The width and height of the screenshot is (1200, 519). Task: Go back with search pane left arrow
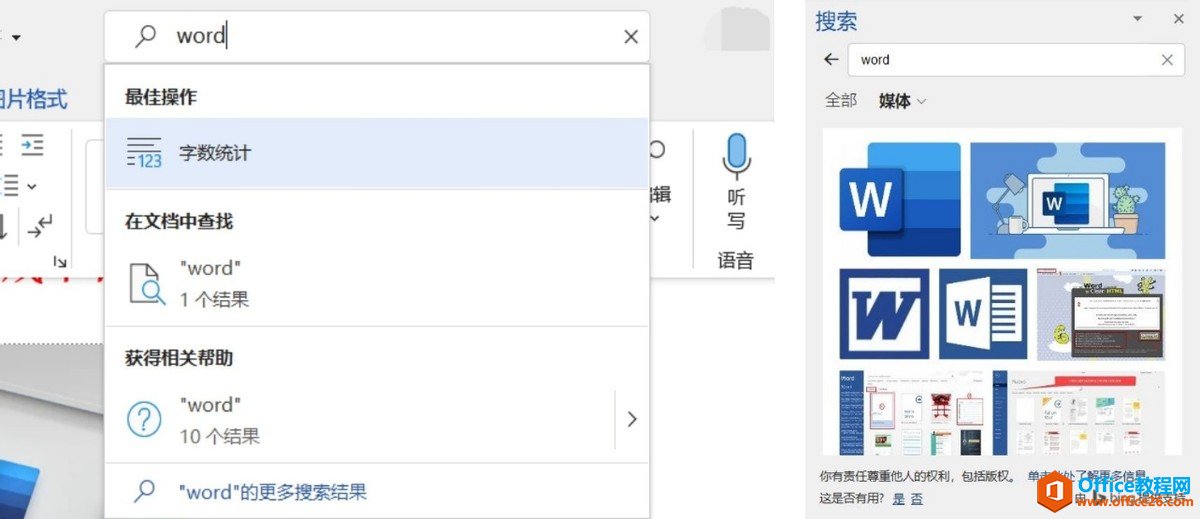[x=831, y=59]
